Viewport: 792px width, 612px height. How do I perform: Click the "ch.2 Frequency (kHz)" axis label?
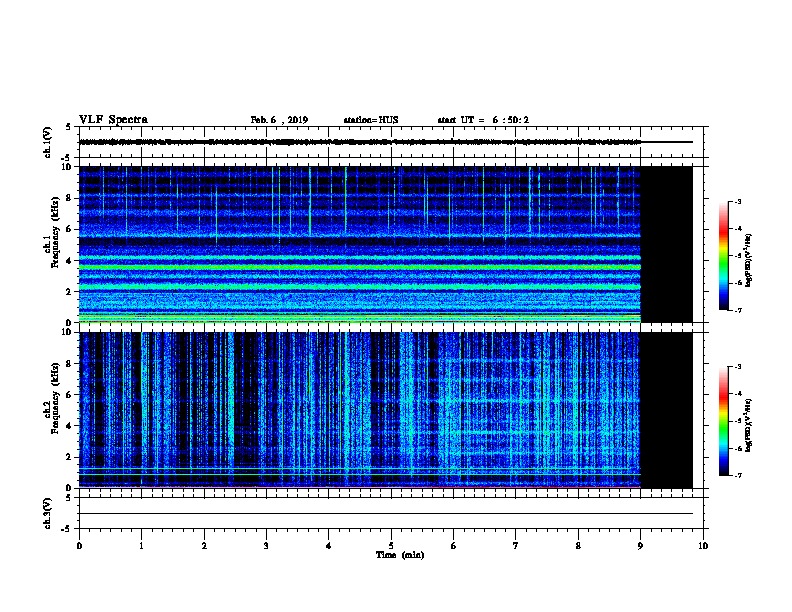(51, 398)
